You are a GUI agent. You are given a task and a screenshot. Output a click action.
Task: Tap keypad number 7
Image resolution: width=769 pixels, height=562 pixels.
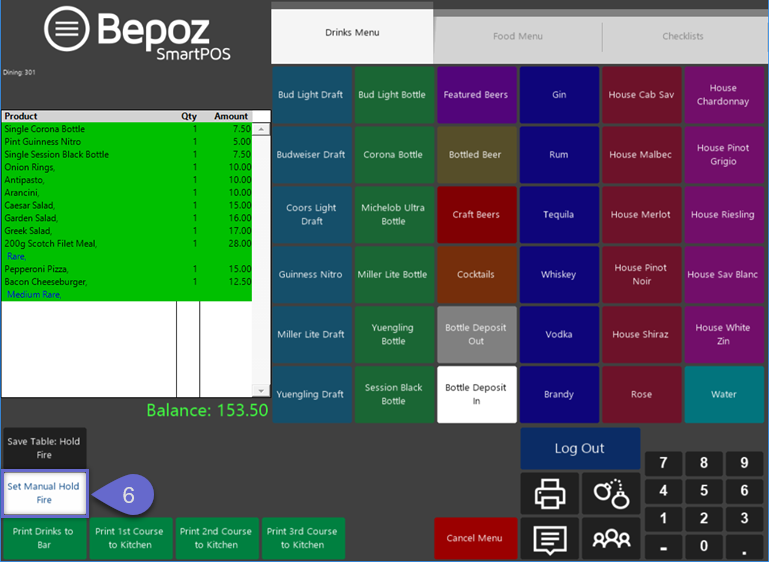(663, 463)
